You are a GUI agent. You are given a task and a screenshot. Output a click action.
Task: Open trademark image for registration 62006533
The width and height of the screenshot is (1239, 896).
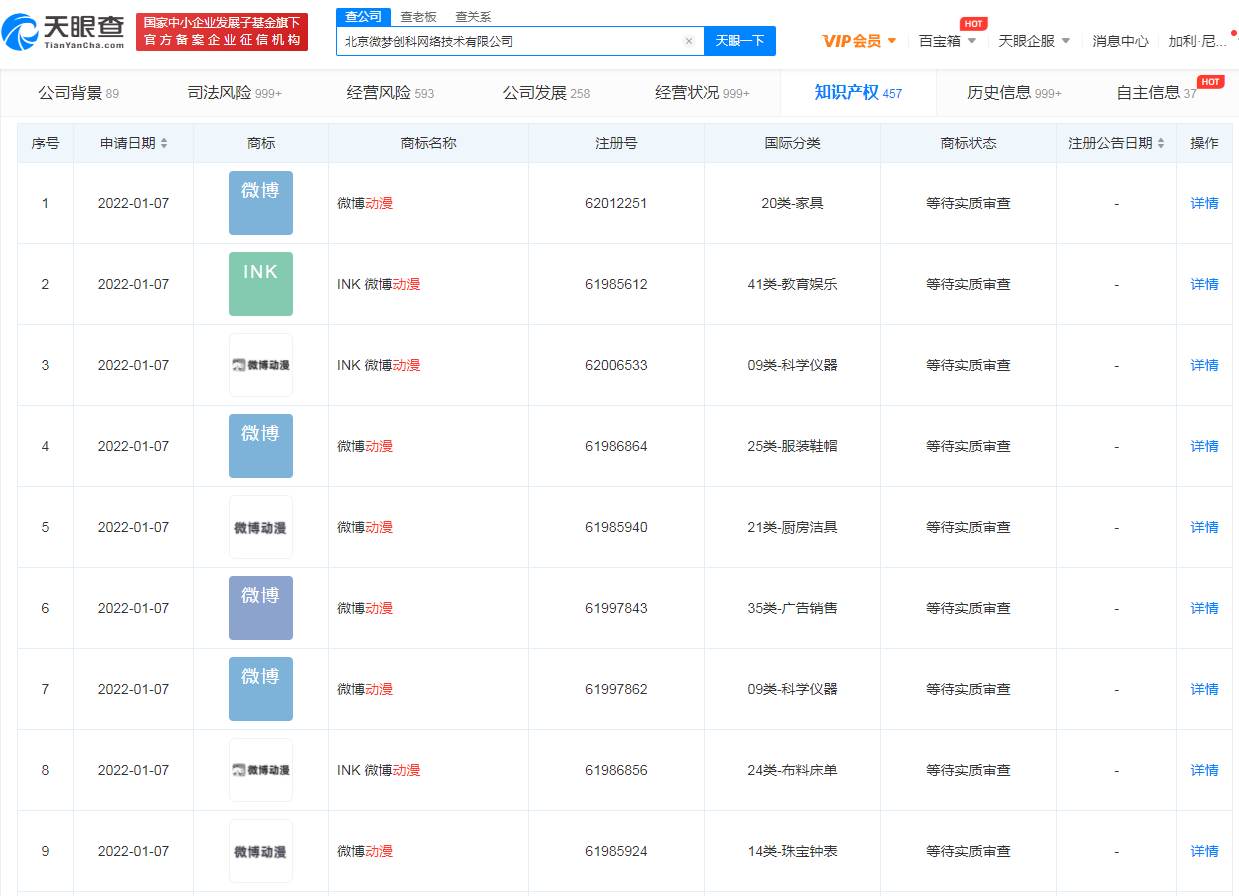coord(261,365)
